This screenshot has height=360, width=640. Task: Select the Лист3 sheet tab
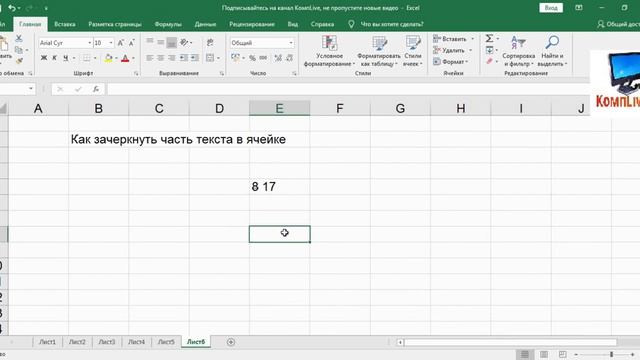point(107,342)
